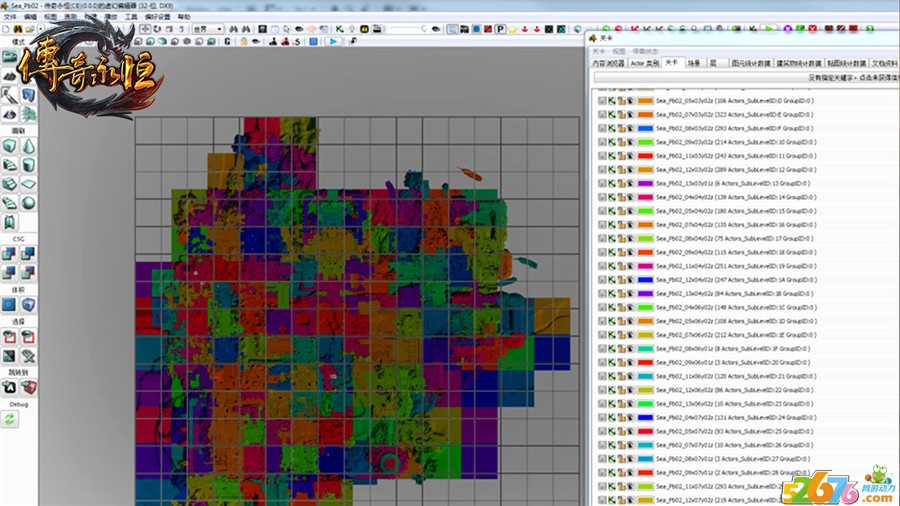Click the CSG Deintersect icon

(28, 273)
